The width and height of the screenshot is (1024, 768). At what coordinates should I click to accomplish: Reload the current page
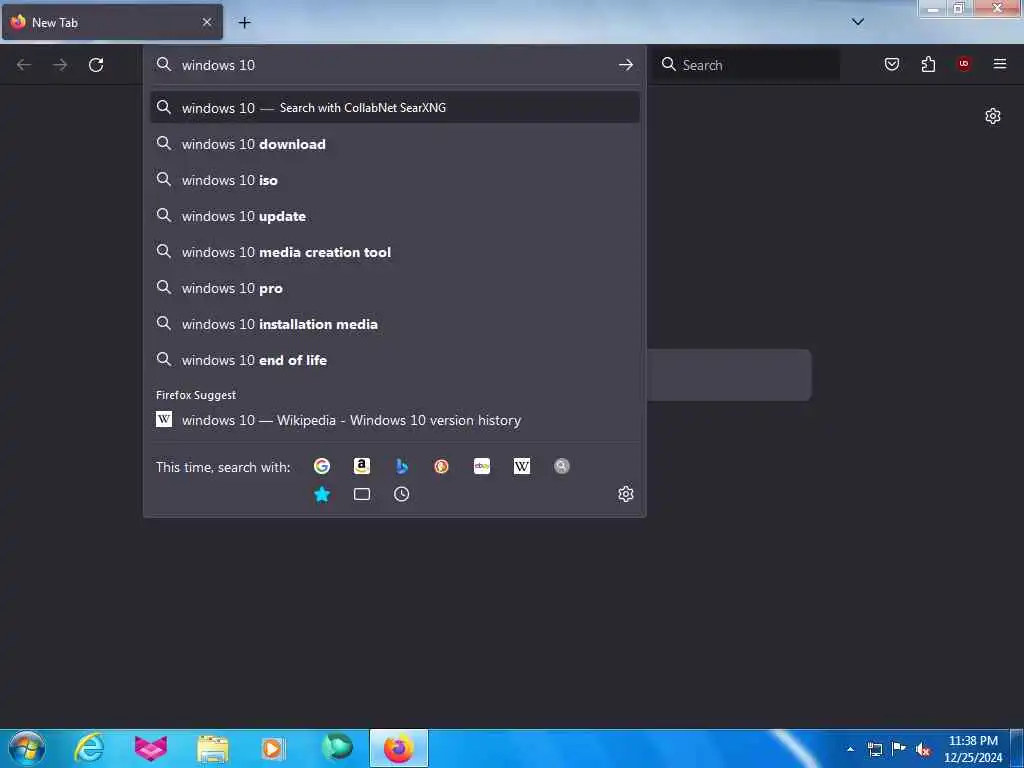[x=96, y=65]
